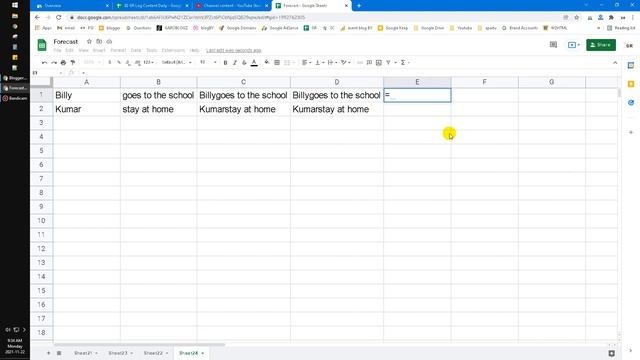Screen dimensions: 640x360
Task: Rename the Forecast document title
Action: click(66, 41)
